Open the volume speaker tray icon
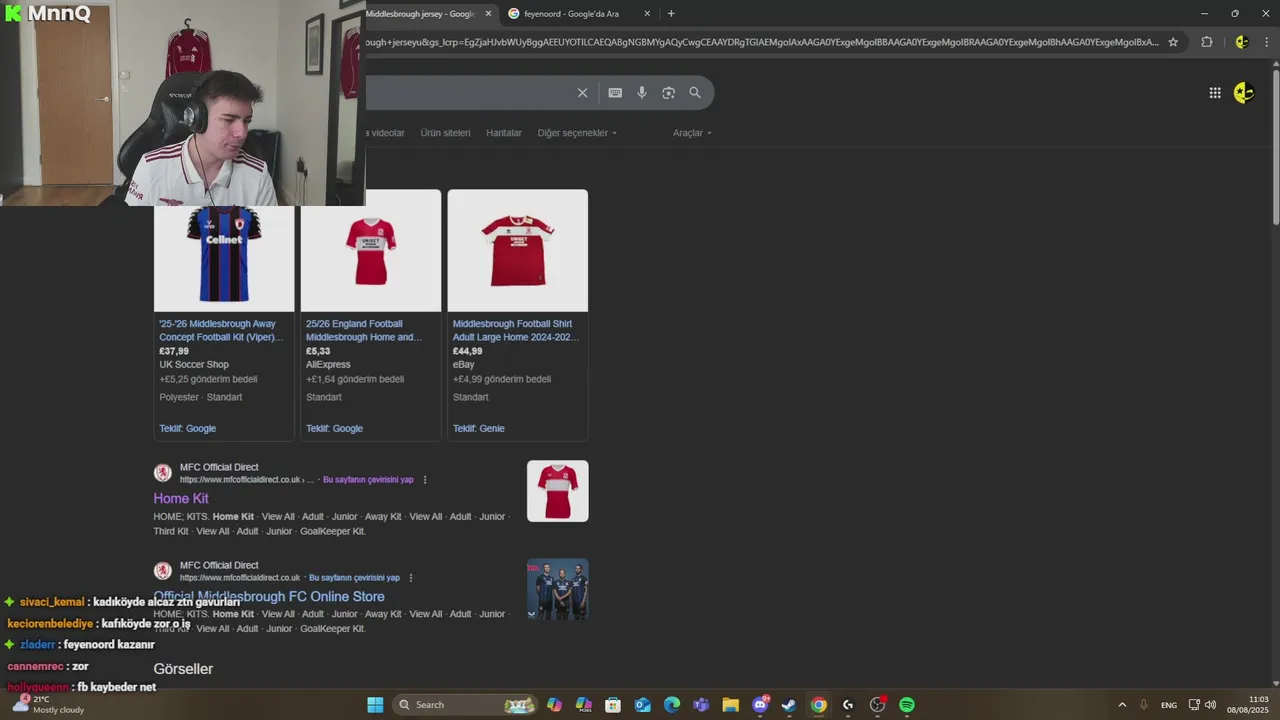Viewport: 1280px width, 720px height. click(1211, 705)
